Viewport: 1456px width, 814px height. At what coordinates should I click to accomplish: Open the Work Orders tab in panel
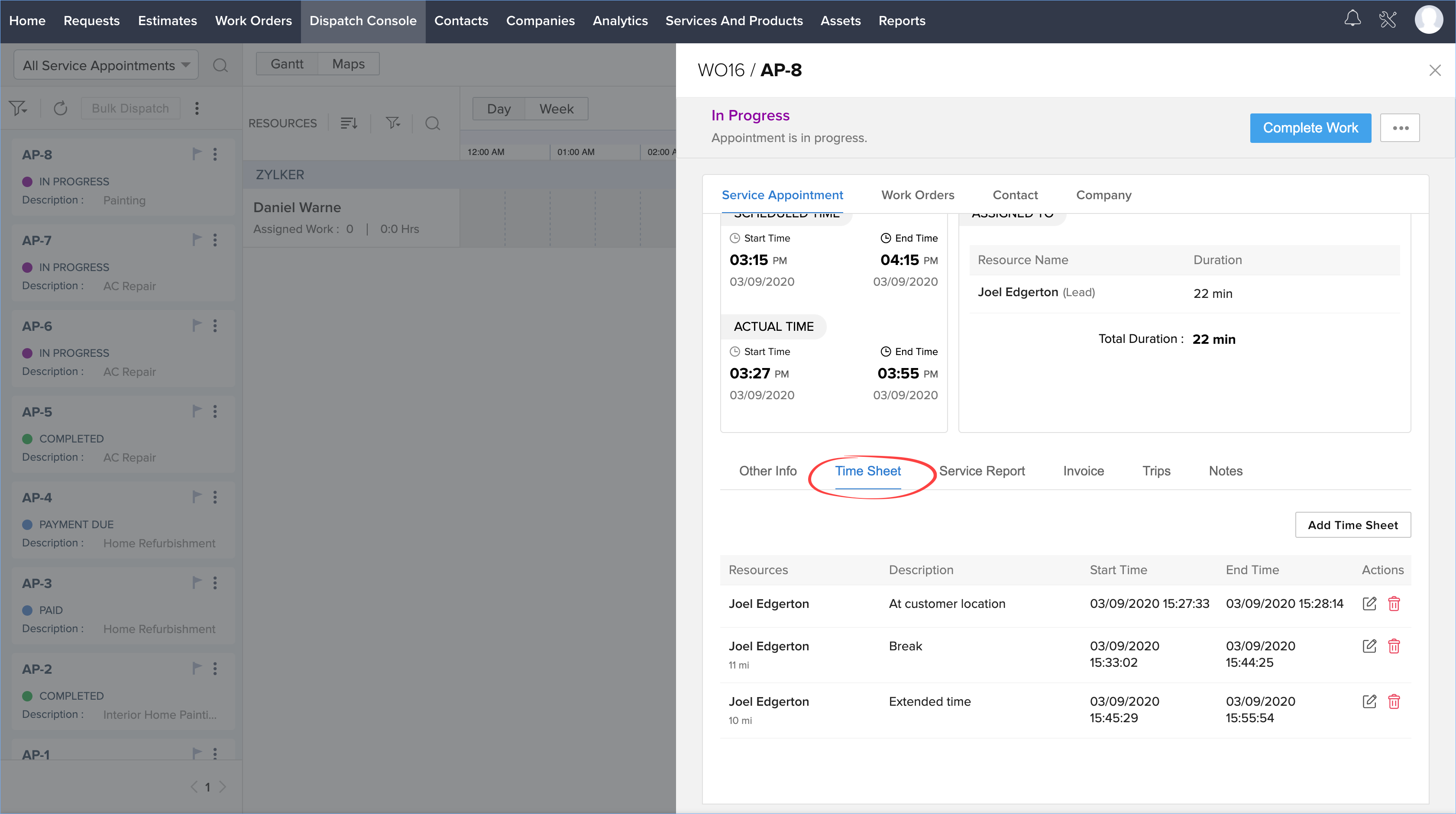(x=917, y=195)
